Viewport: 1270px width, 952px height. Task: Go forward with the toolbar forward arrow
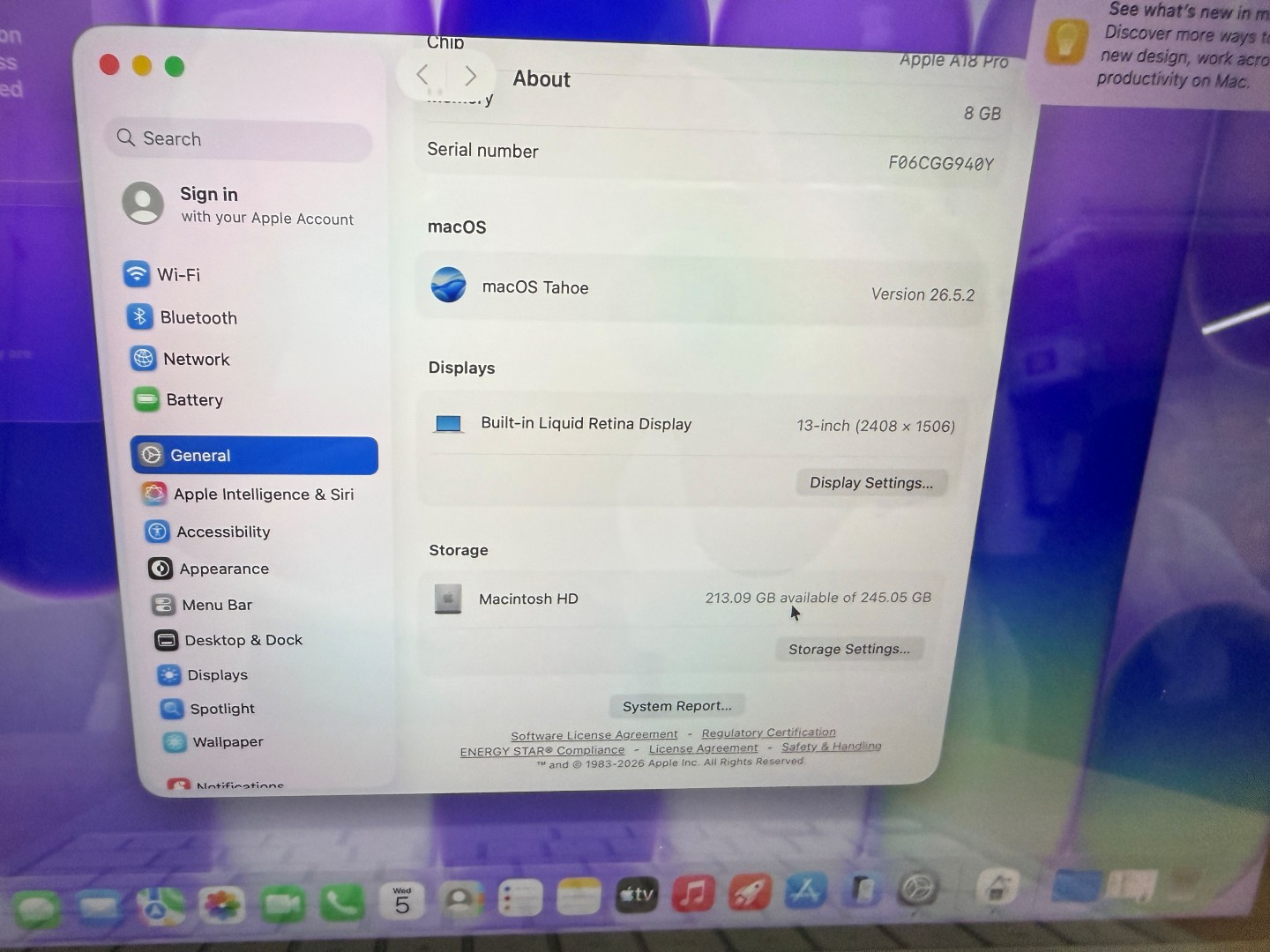pos(471,76)
